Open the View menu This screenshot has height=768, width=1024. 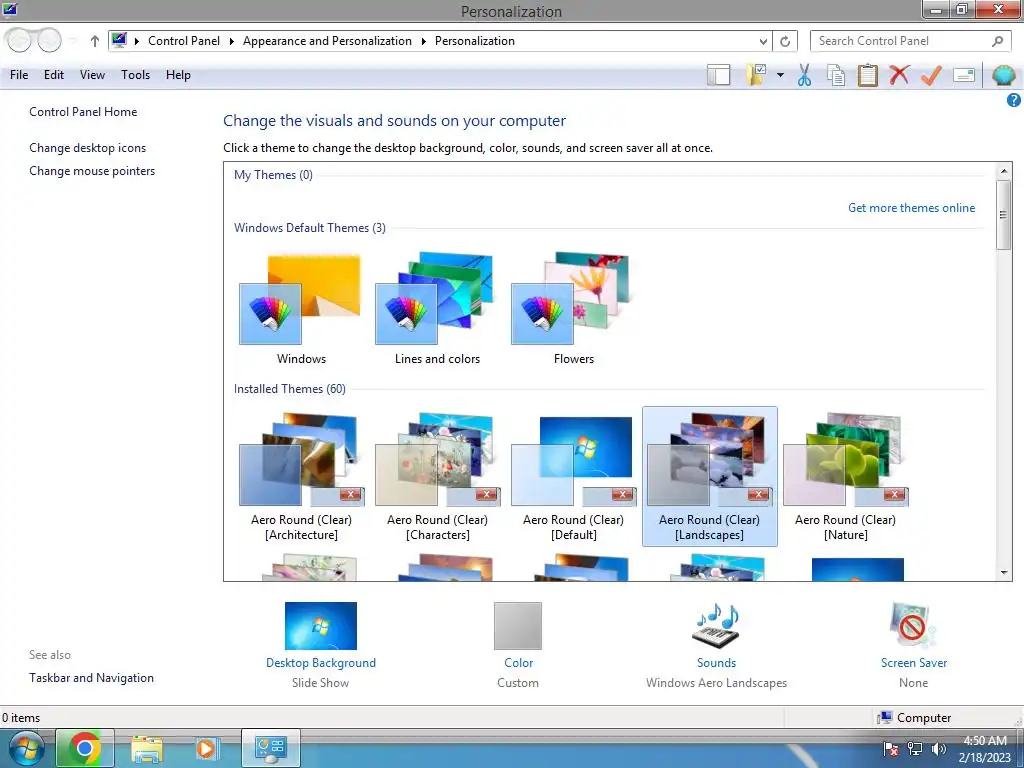tap(92, 75)
